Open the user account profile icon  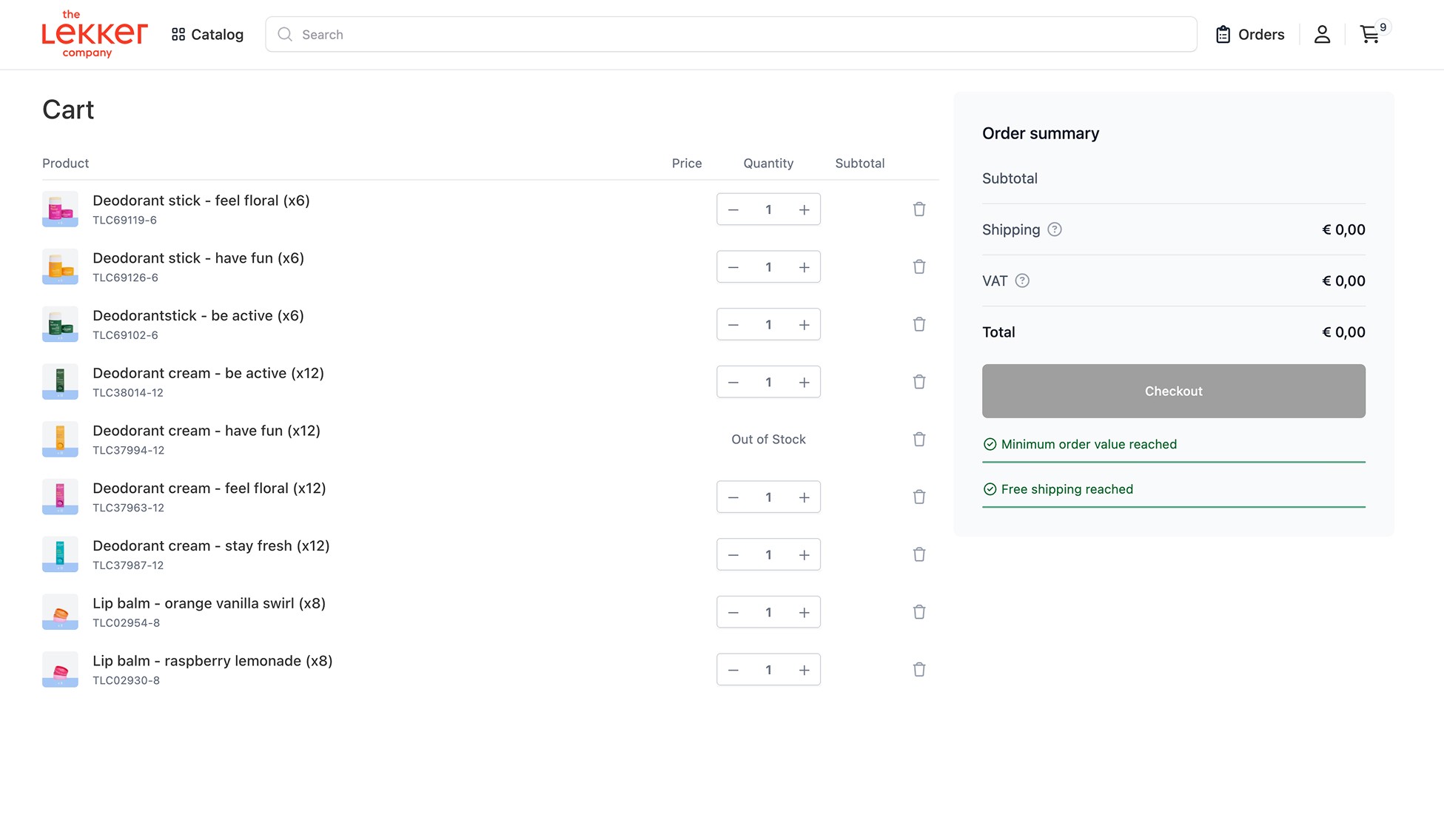tap(1322, 34)
